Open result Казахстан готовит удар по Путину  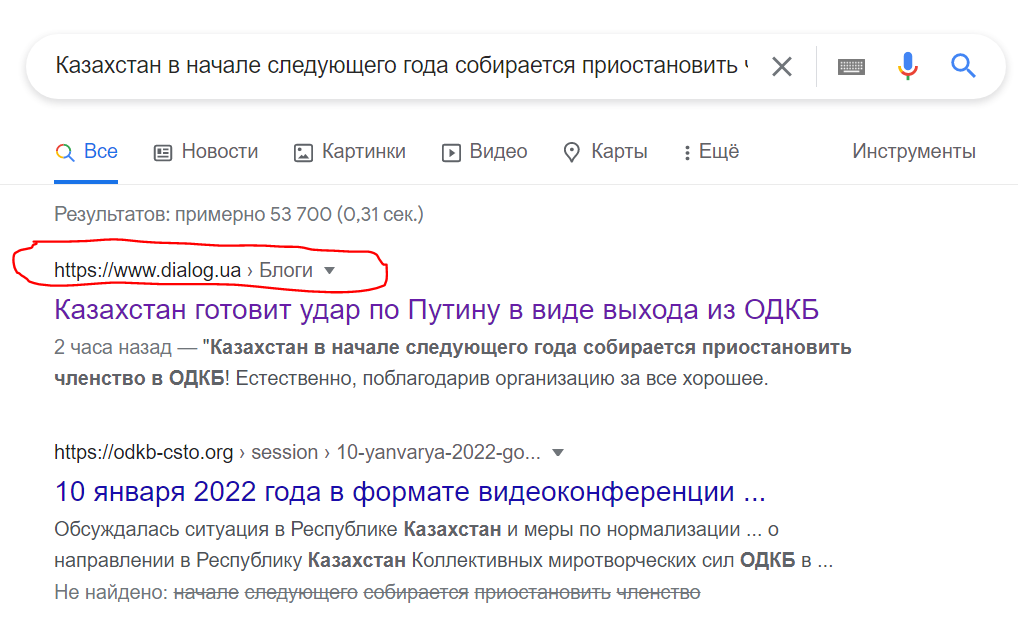click(x=436, y=310)
